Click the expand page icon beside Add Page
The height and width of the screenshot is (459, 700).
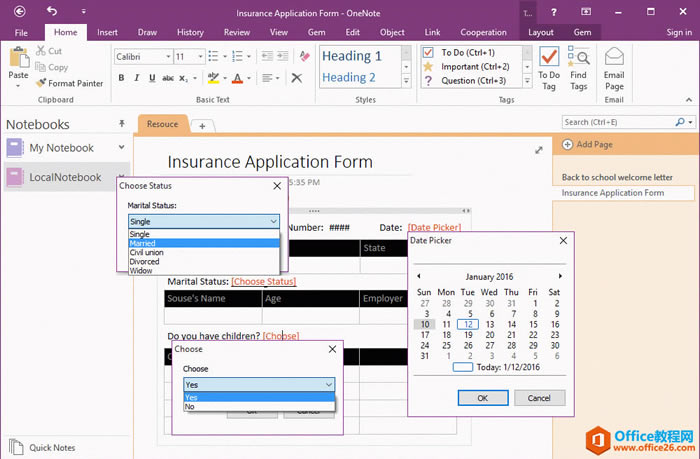coord(540,150)
